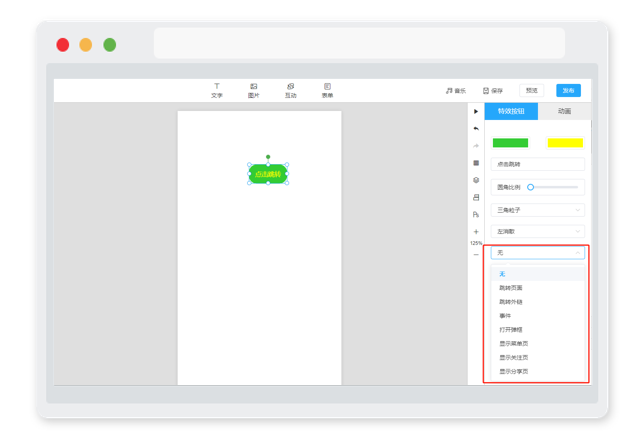Click the redo arrow icon
Image resolution: width=640 pixels, height=440 pixels.
pyautogui.click(x=476, y=146)
